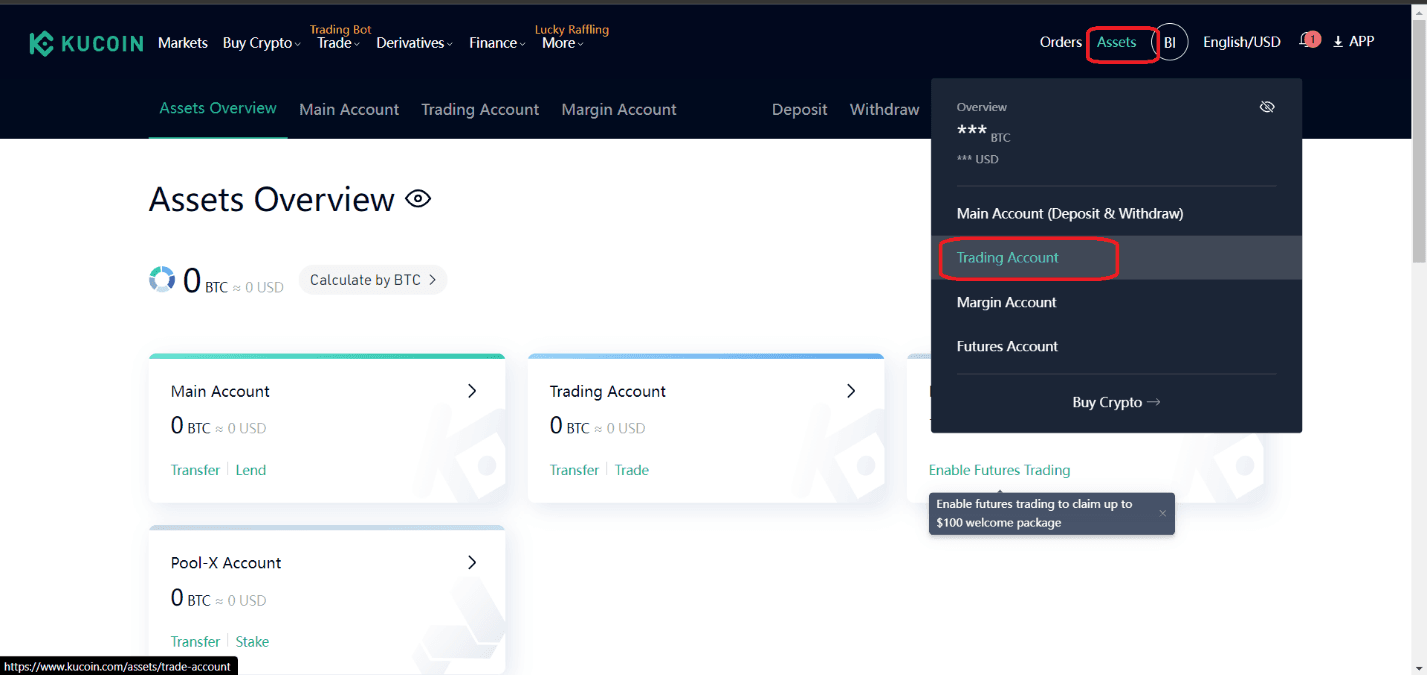Image resolution: width=1427 pixels, height=675 pixels.
Task: Click Buy Crypto at the dropdown bottom
Action: [1116, 402]
